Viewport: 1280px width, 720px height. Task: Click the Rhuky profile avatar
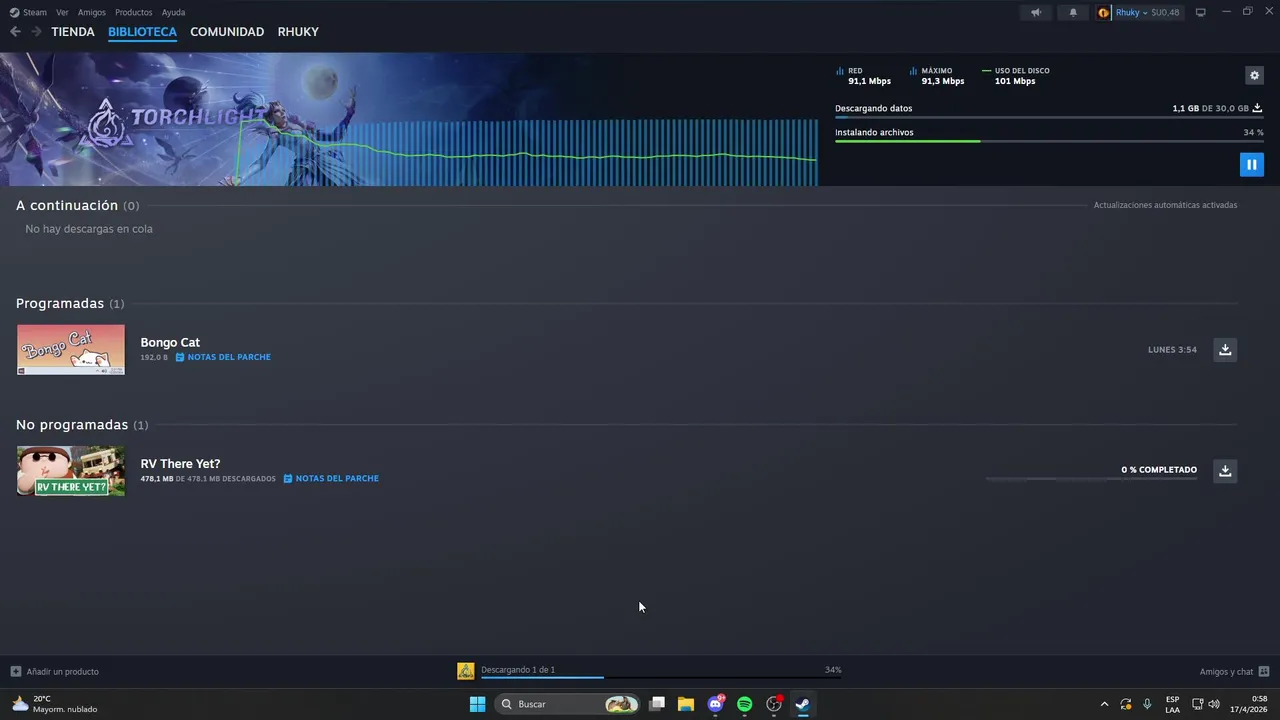pyautogui.click(x=1104, y=12)
